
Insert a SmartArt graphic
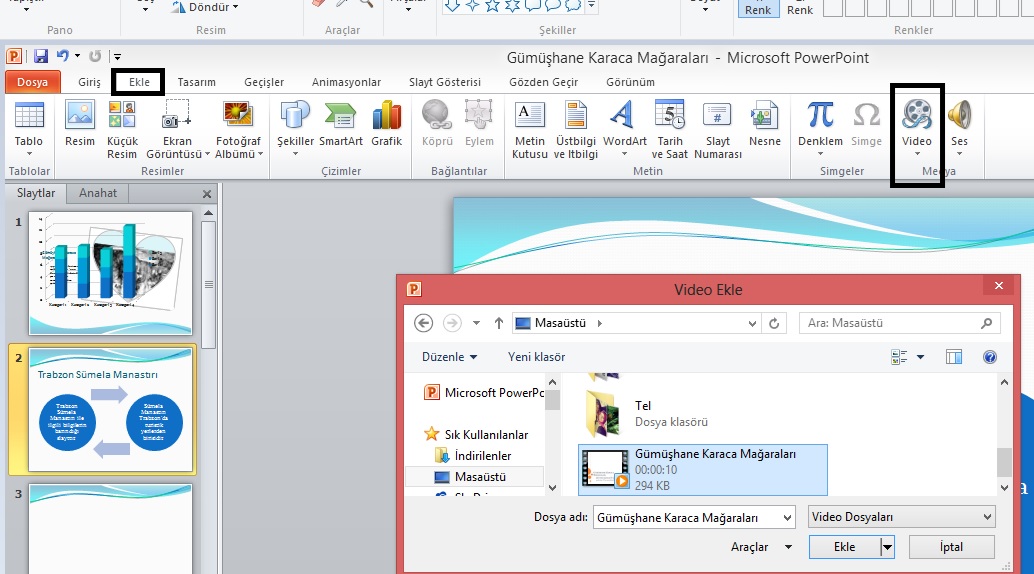[341, 124]
